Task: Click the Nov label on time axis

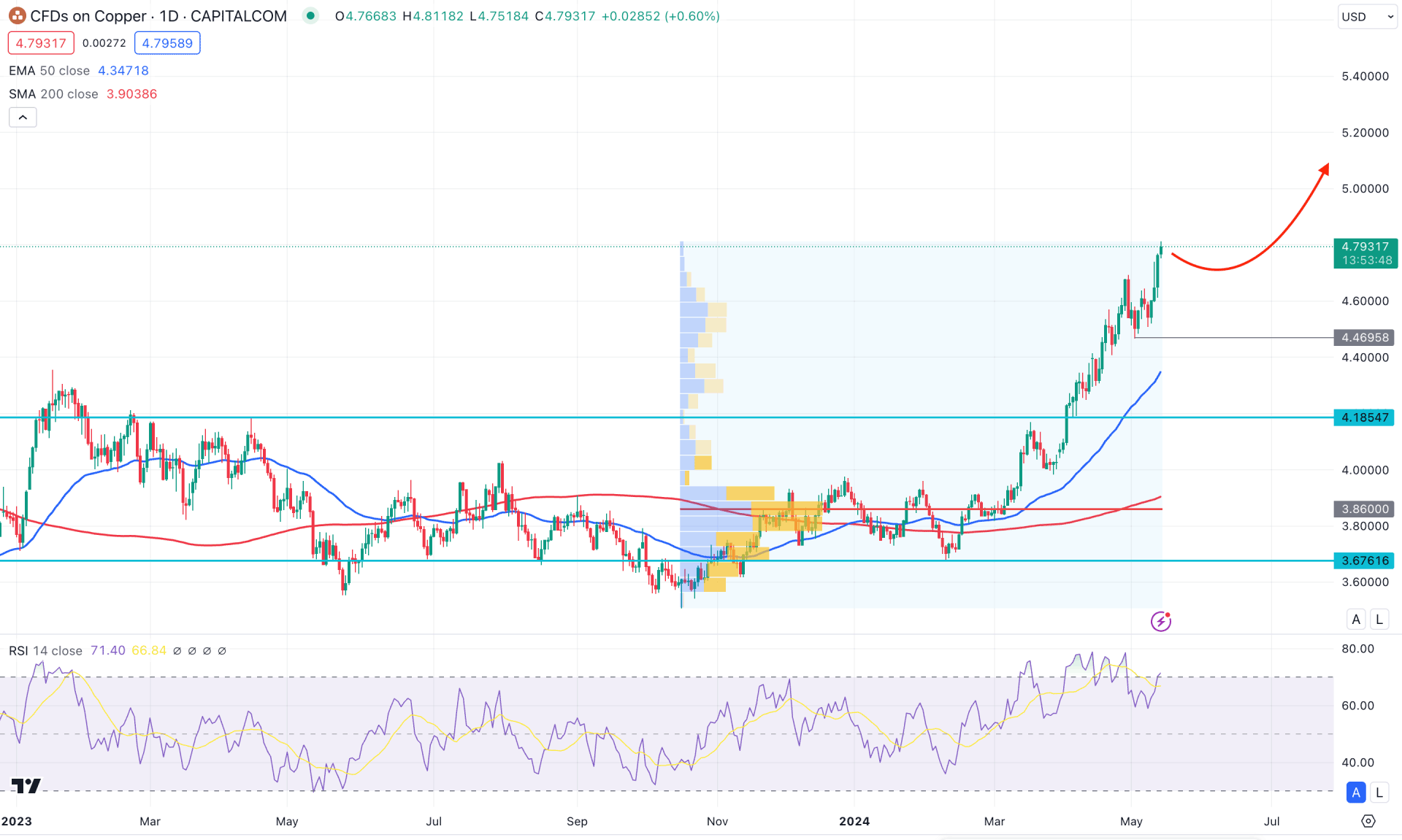Action: (717, 821)
